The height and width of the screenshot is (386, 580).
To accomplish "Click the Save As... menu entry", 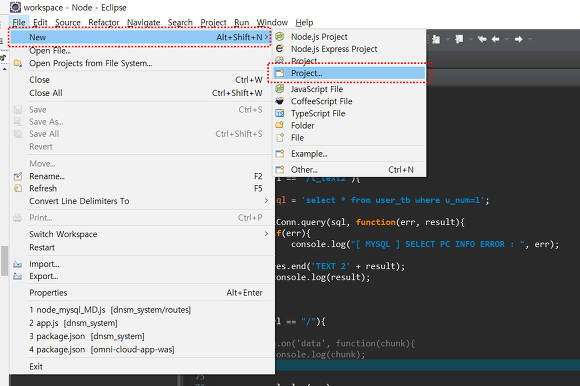I will (141, 122).
